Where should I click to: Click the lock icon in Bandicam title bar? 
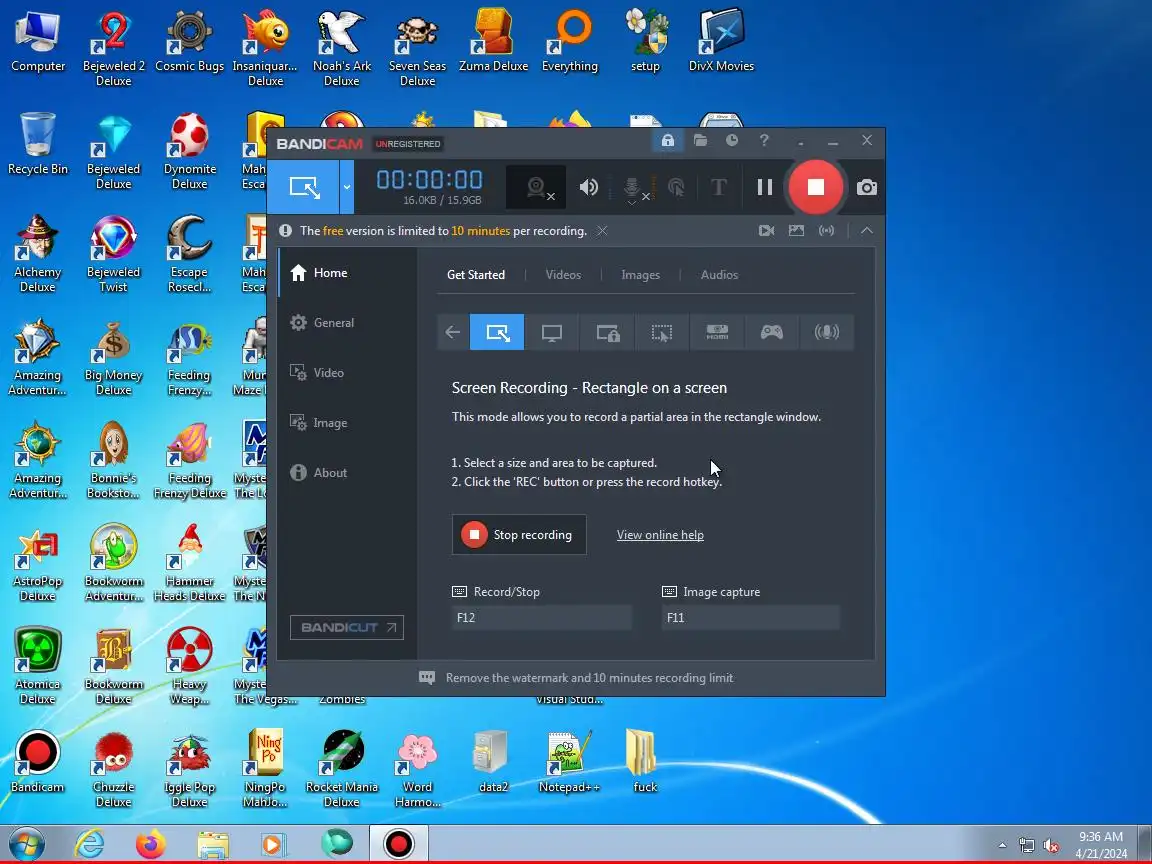tap(668, 140)
